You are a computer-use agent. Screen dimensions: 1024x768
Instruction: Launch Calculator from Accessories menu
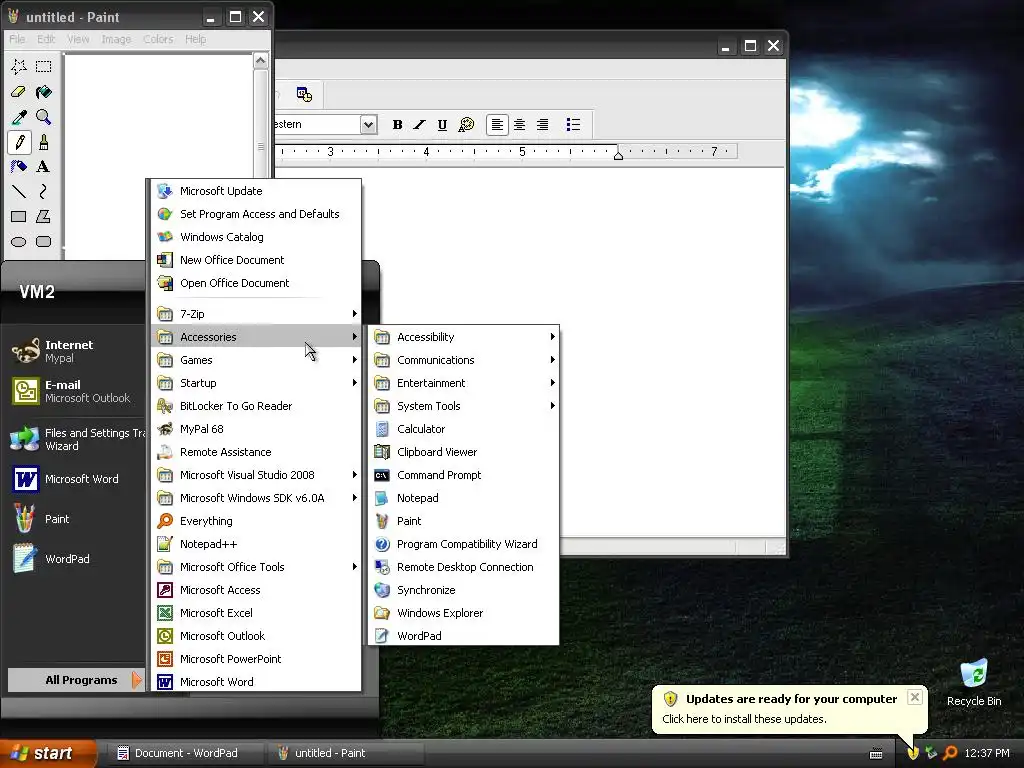[464, 429]
